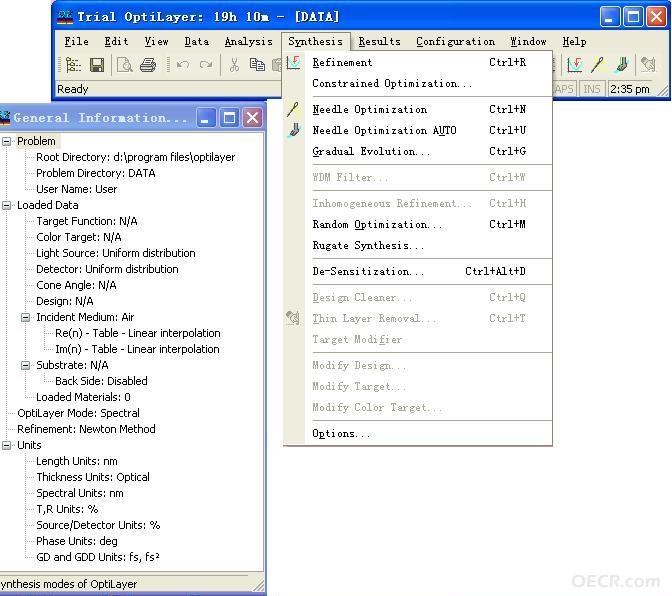Close the open Synthesis menu

[x=315, y=42]
